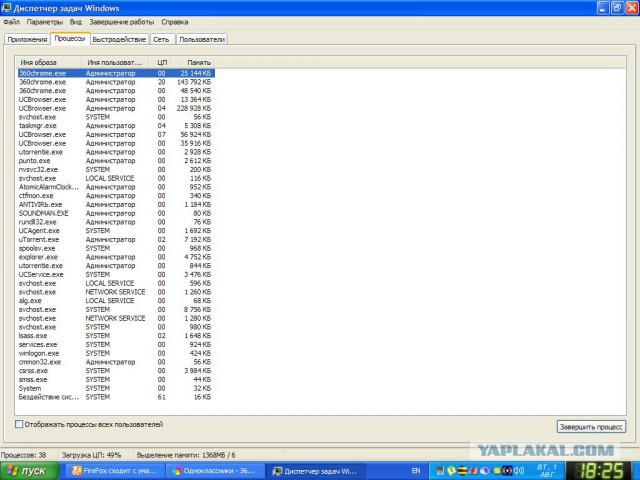The height and width of the screenshot is (480, 640).
Task: Select the punto.exe process row
Action: click(x=116, y=161)
